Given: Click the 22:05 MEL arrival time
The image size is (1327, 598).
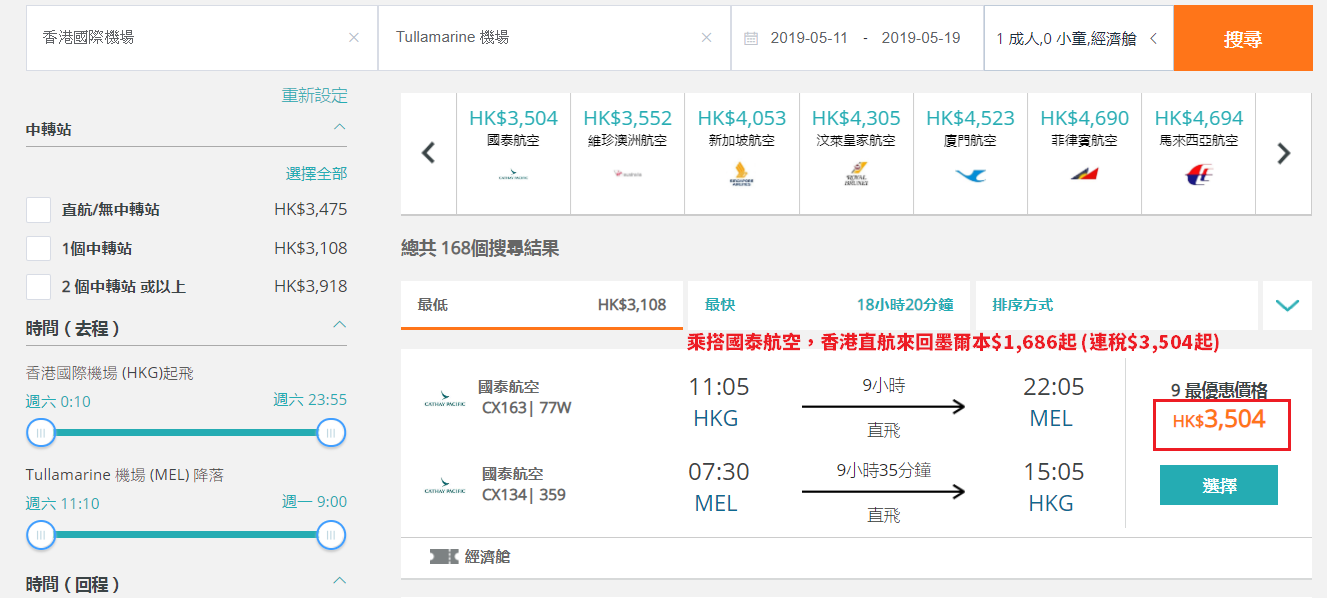Looking at the screenshot, I should point(1053,387).
